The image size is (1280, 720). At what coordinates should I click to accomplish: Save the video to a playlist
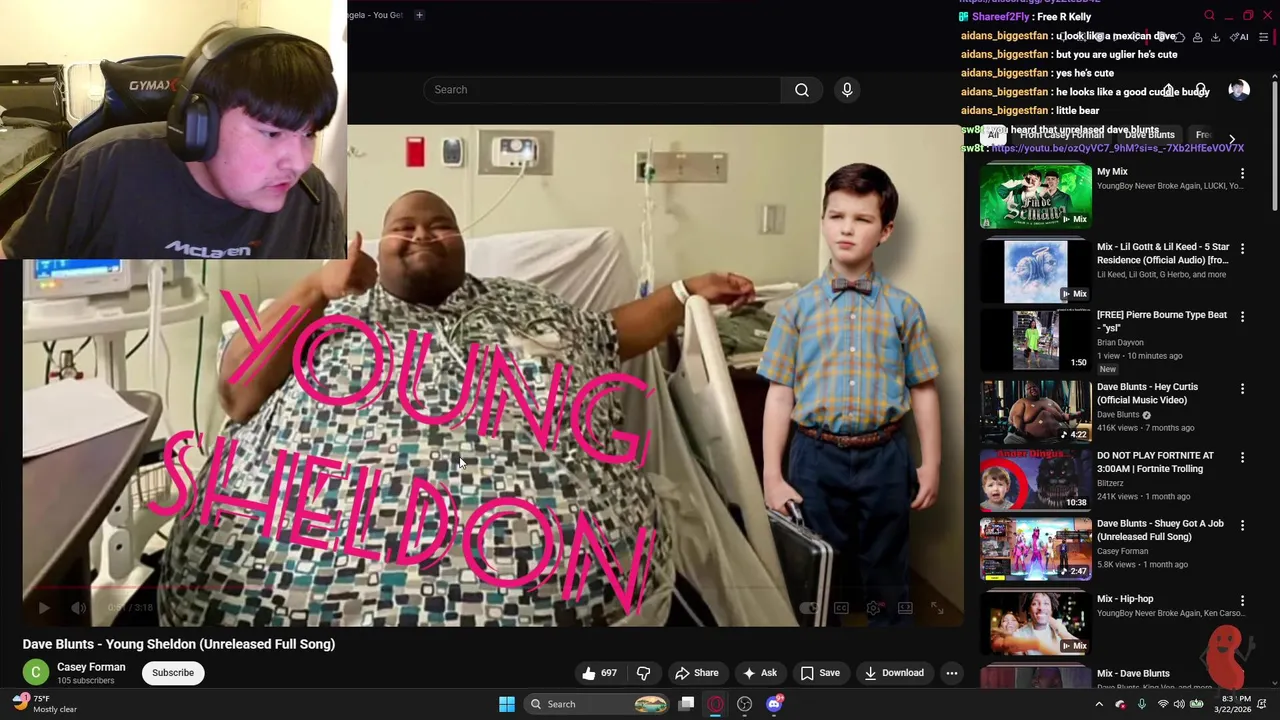coord(820,673)
